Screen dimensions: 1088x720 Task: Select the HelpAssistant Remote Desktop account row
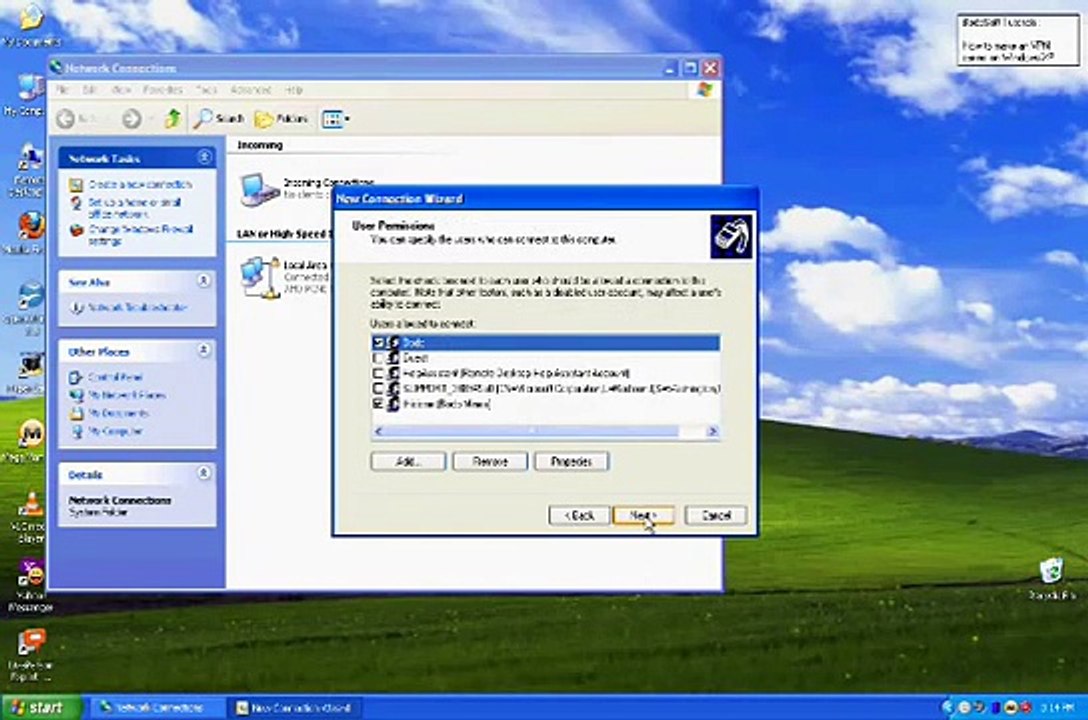click(516, 373)
